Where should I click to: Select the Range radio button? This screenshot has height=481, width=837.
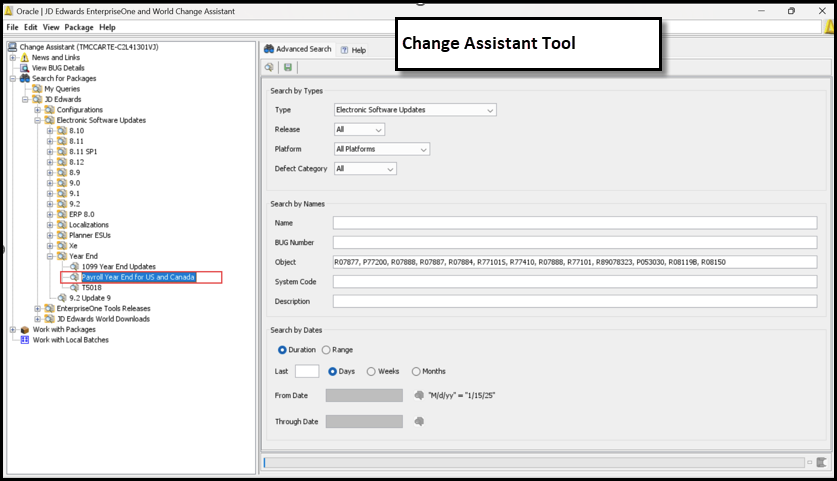coord(326,350)
